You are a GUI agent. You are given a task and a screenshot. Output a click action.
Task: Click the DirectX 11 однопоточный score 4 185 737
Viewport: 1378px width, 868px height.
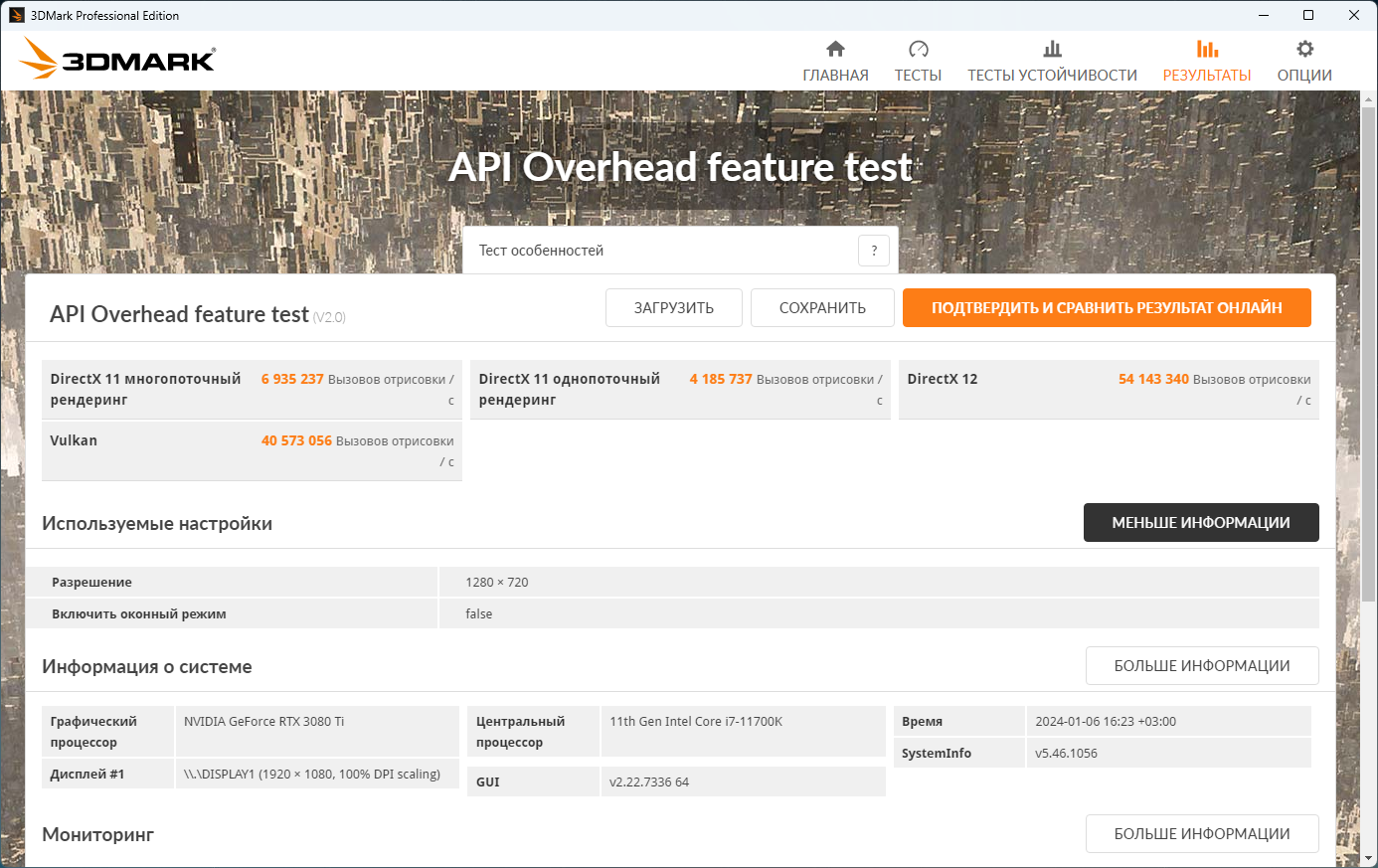click(x=721, y=379)
